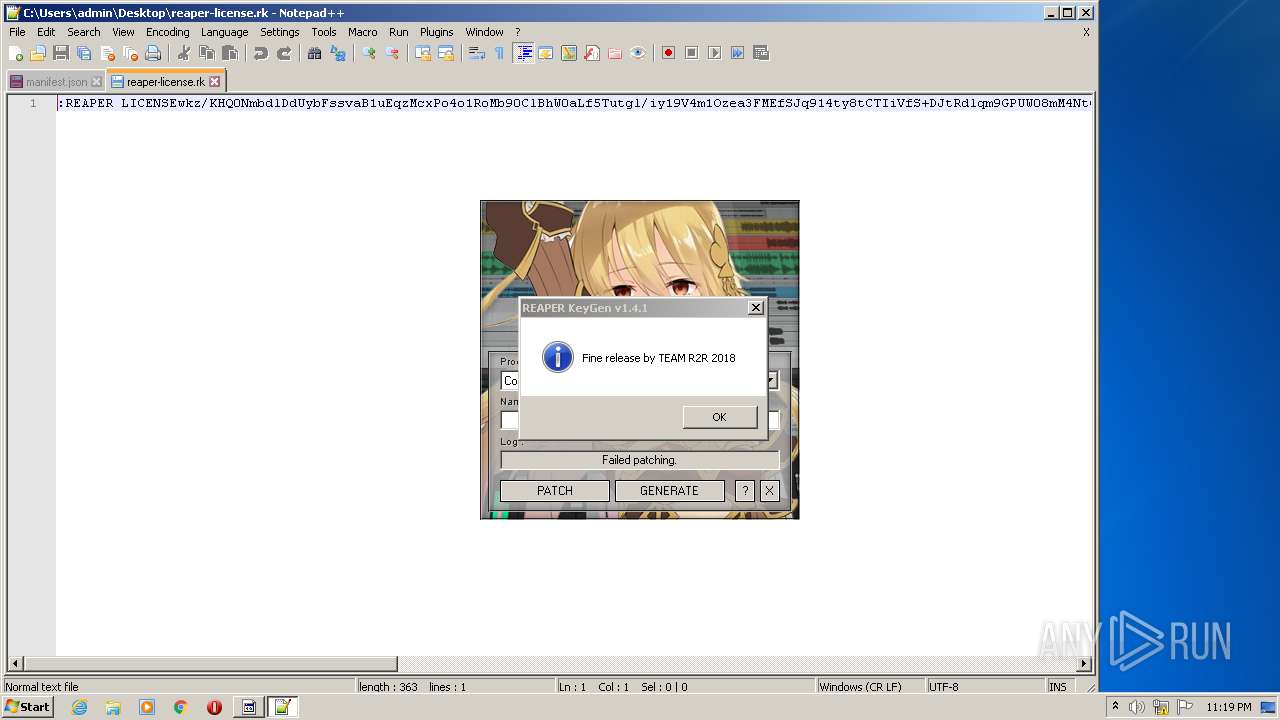Click OK in the KeyGen dialog
1280x720 pixels.
(x=719, y=417)
